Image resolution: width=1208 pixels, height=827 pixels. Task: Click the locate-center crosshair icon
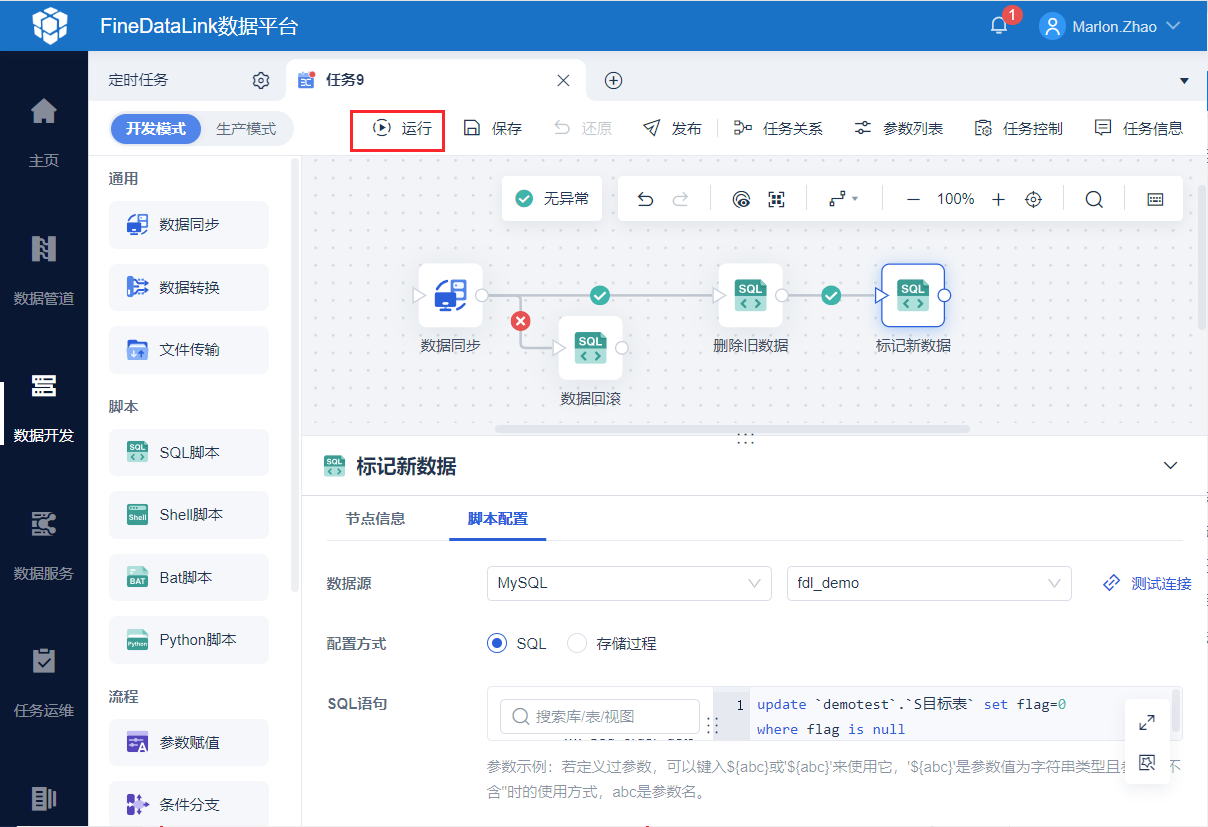(x=1034, y=199)
